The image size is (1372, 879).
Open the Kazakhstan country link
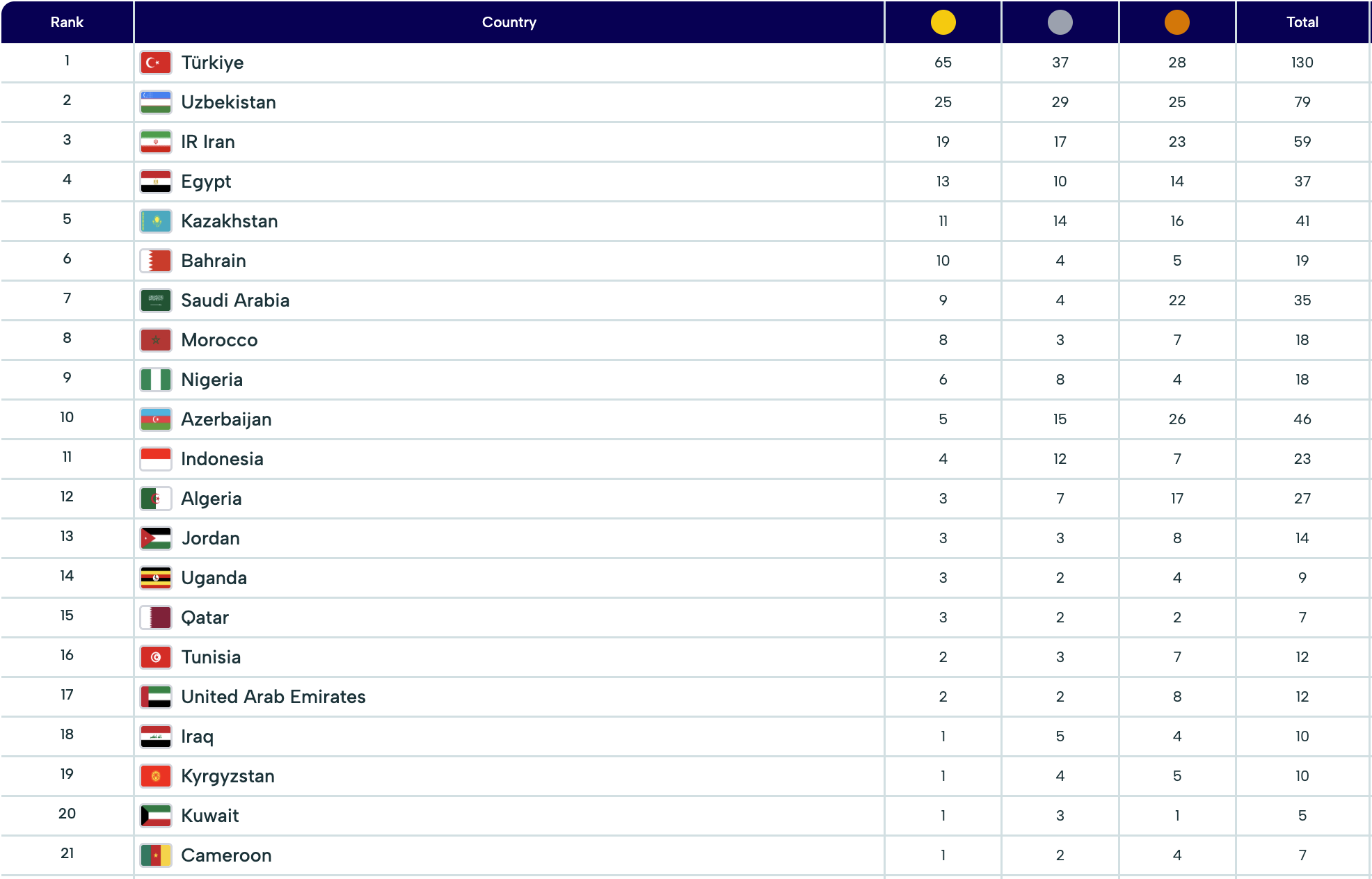click(229, 221)
